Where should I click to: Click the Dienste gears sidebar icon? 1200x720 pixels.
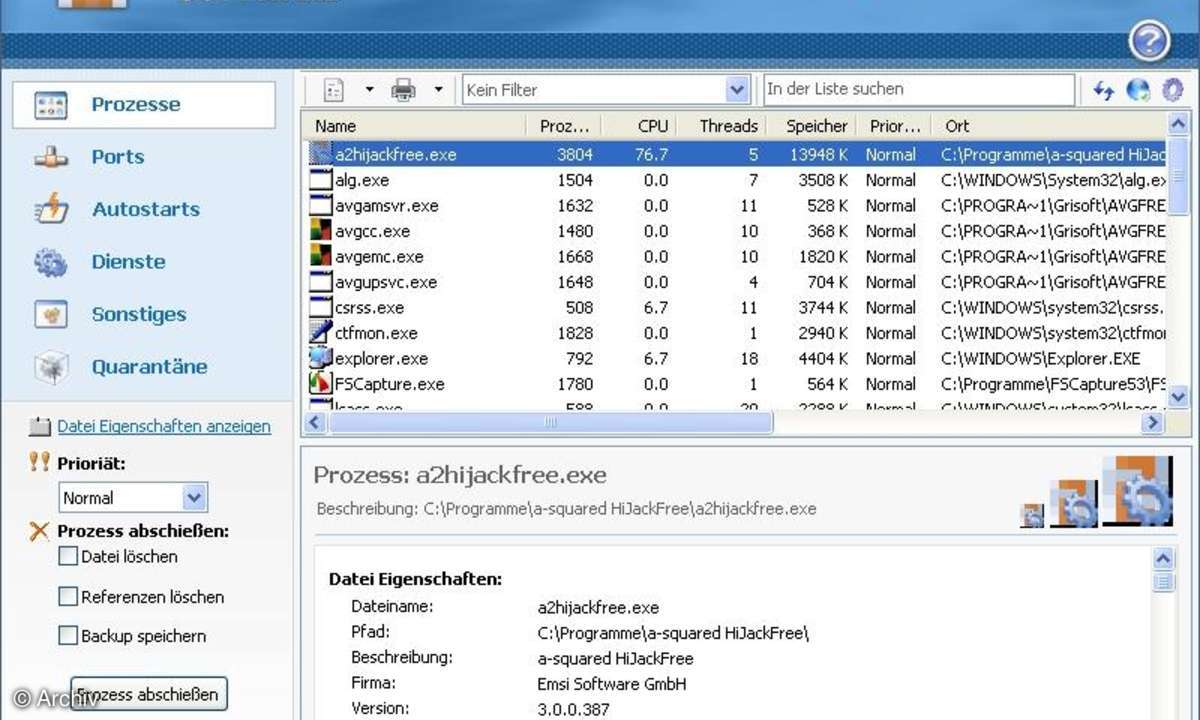(50, 262)
